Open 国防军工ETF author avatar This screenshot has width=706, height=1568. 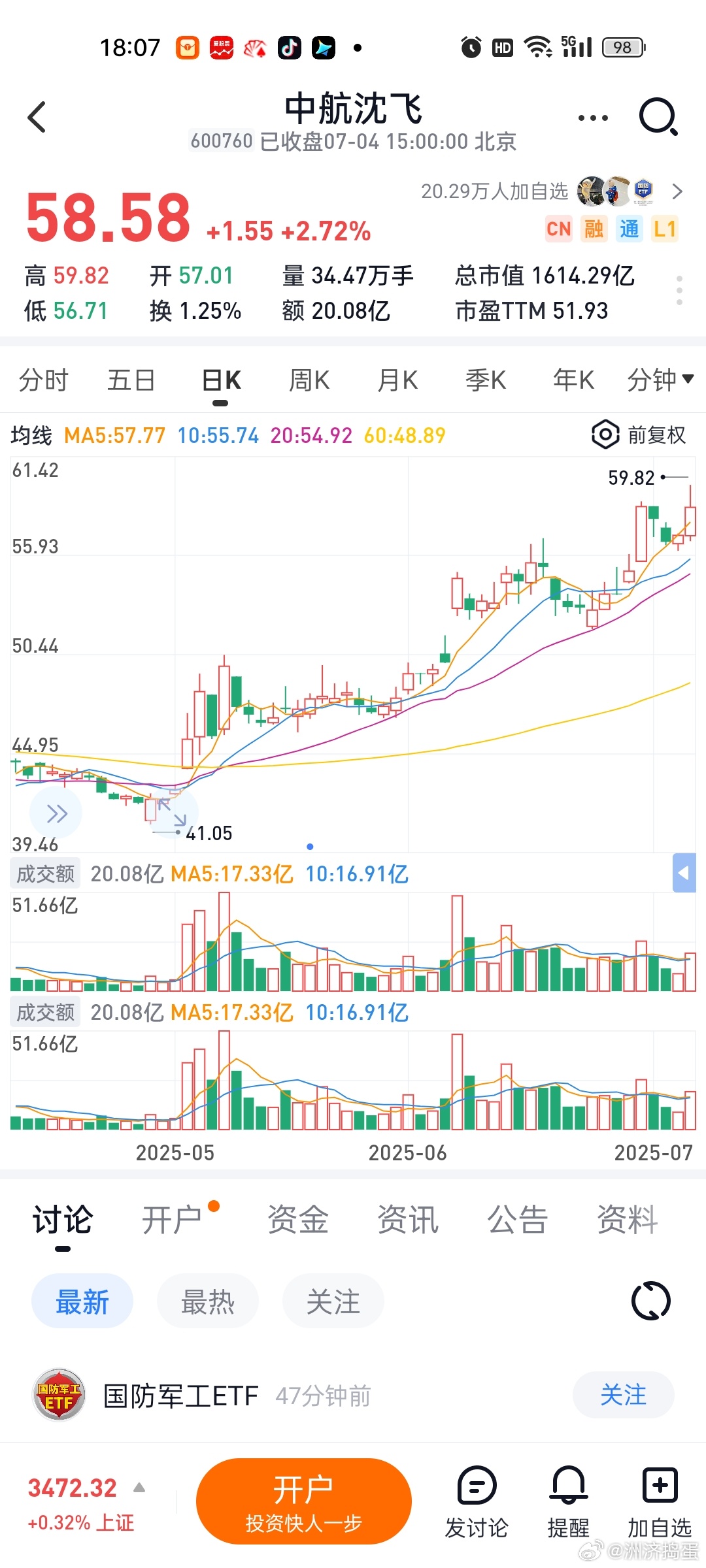[59, 1396]
